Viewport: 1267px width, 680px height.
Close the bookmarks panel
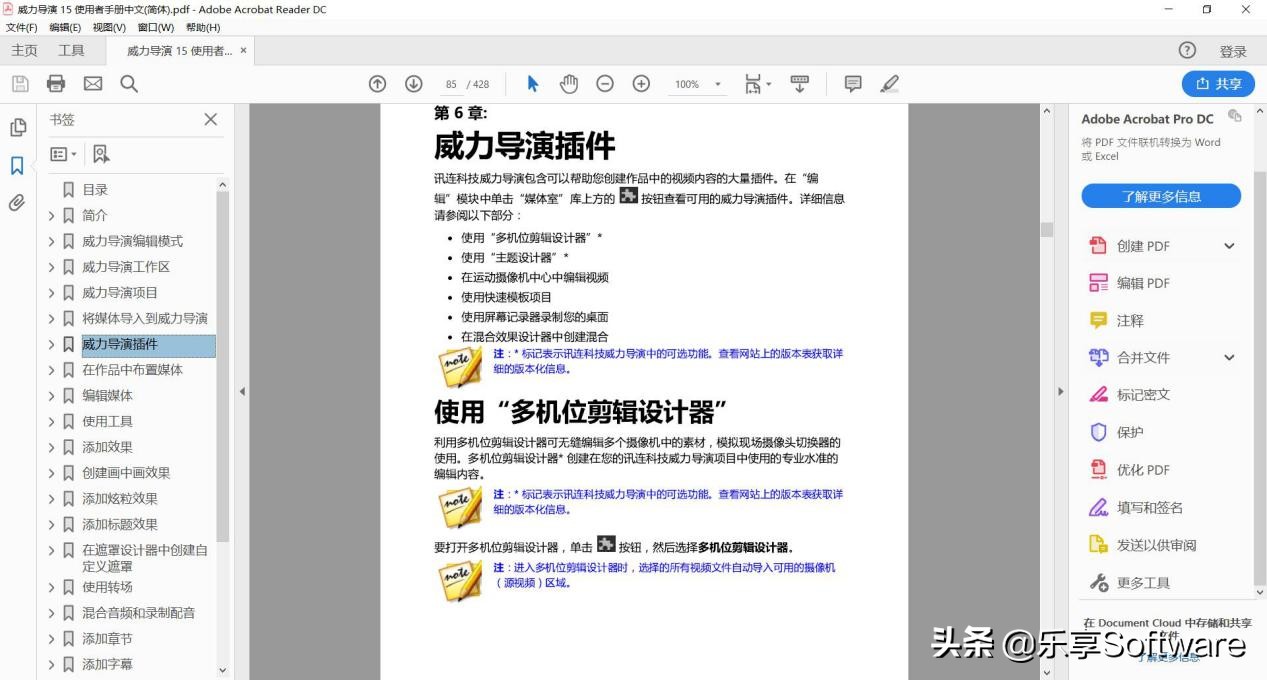(211, 119)
